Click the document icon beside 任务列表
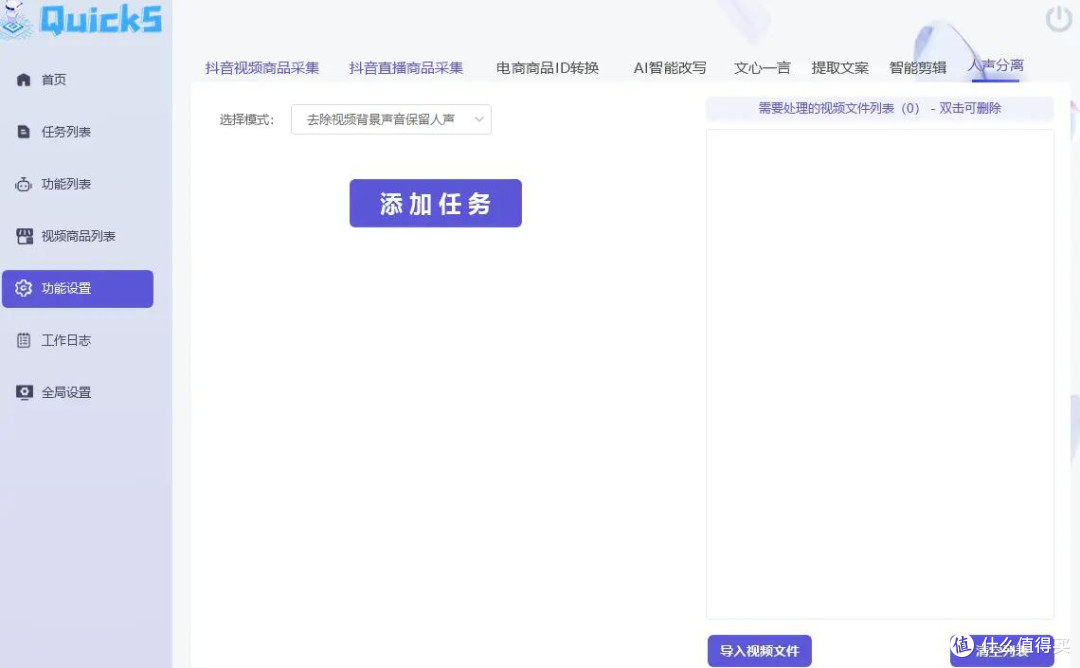Image resolution: width=1080 pixels, height=668 pixels. pyautogui.click(x=23, y=132)
